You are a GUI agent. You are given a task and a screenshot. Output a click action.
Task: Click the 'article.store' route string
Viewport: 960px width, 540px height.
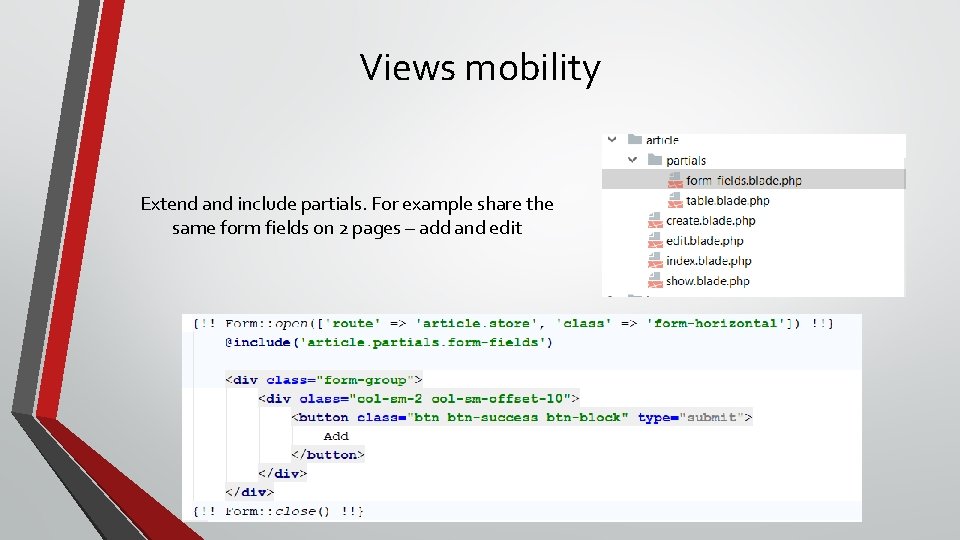click(x=476, y=323)
